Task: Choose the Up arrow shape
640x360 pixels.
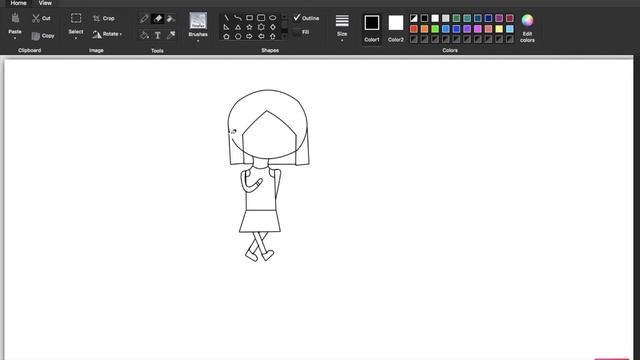Action: [273, 36]
